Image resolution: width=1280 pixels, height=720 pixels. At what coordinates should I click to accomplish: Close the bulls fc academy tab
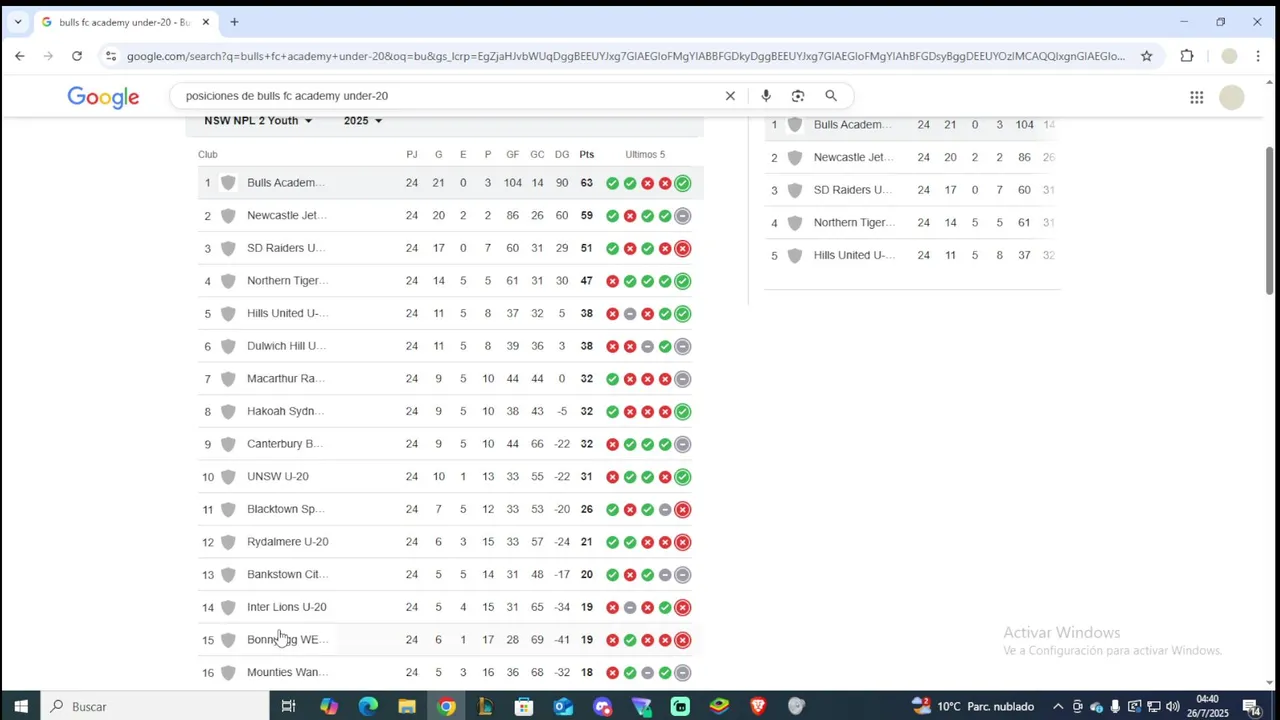click(206, 22)
